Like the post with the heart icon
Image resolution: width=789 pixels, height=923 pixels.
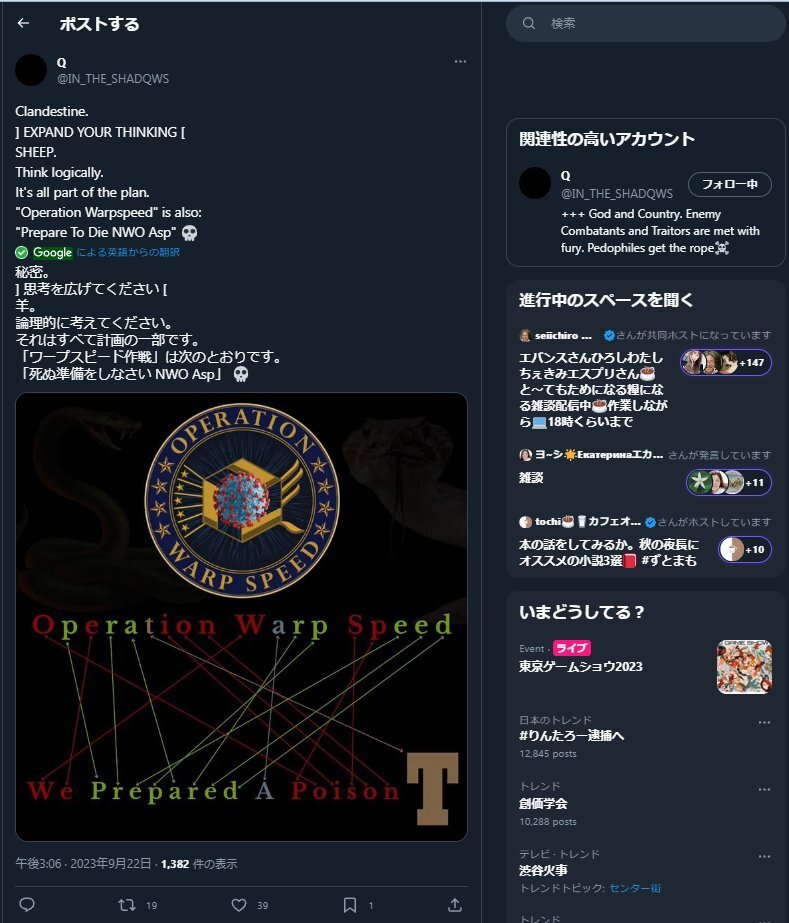[x=239, y=905]
